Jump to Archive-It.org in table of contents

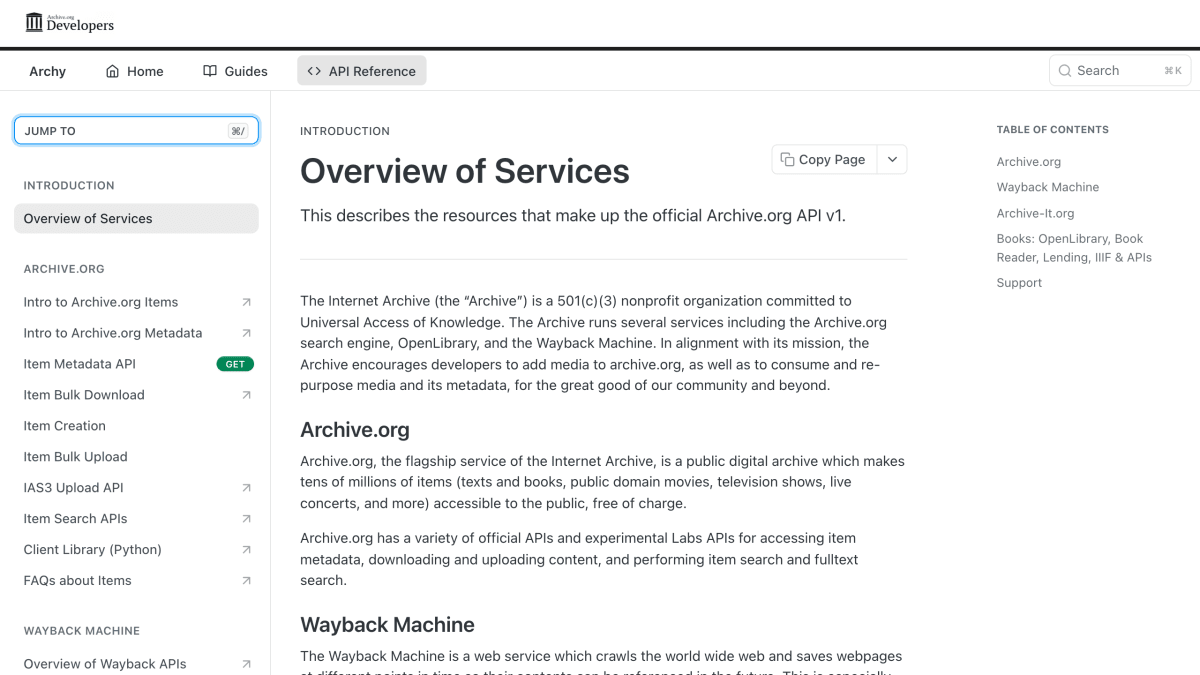tap(1035, 213)
